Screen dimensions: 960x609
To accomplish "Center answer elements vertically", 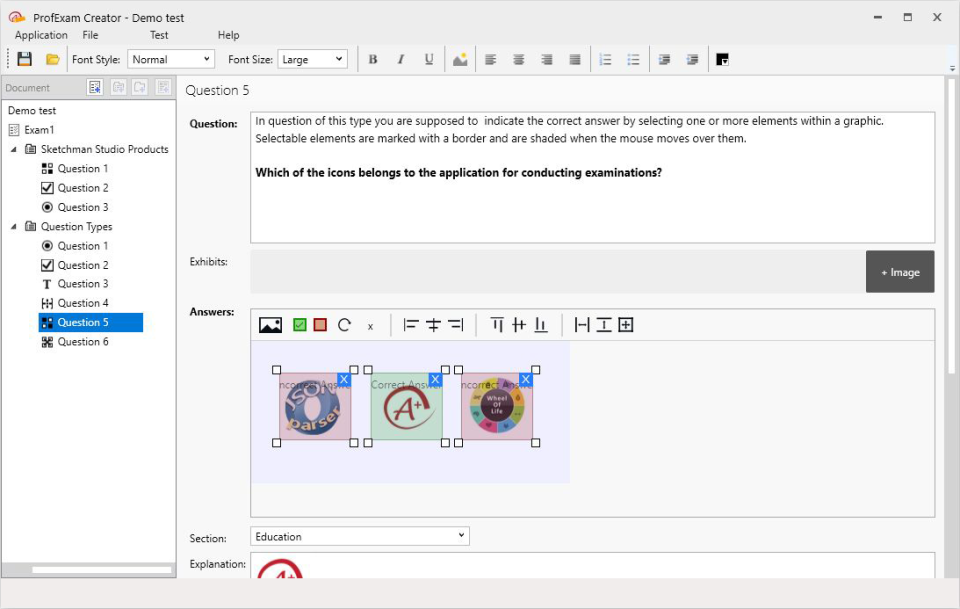I will 519,324.
